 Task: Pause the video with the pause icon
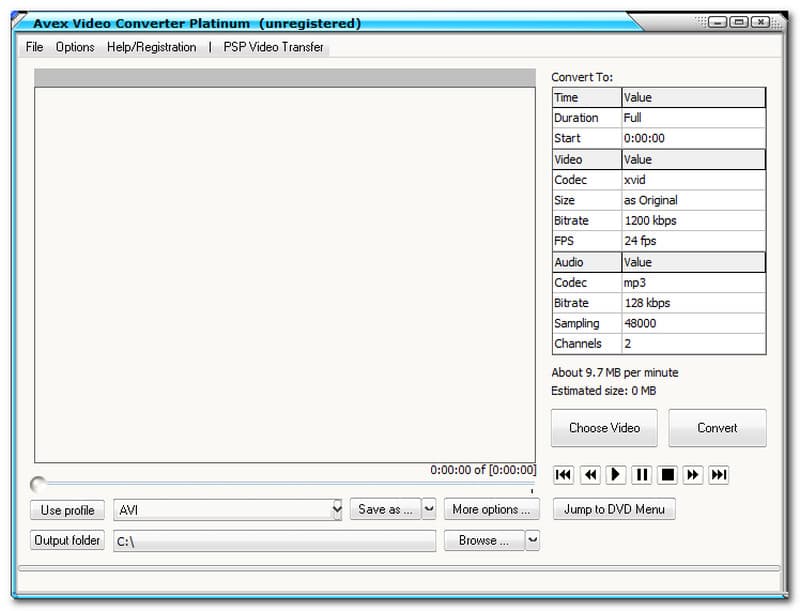point(642,475)
